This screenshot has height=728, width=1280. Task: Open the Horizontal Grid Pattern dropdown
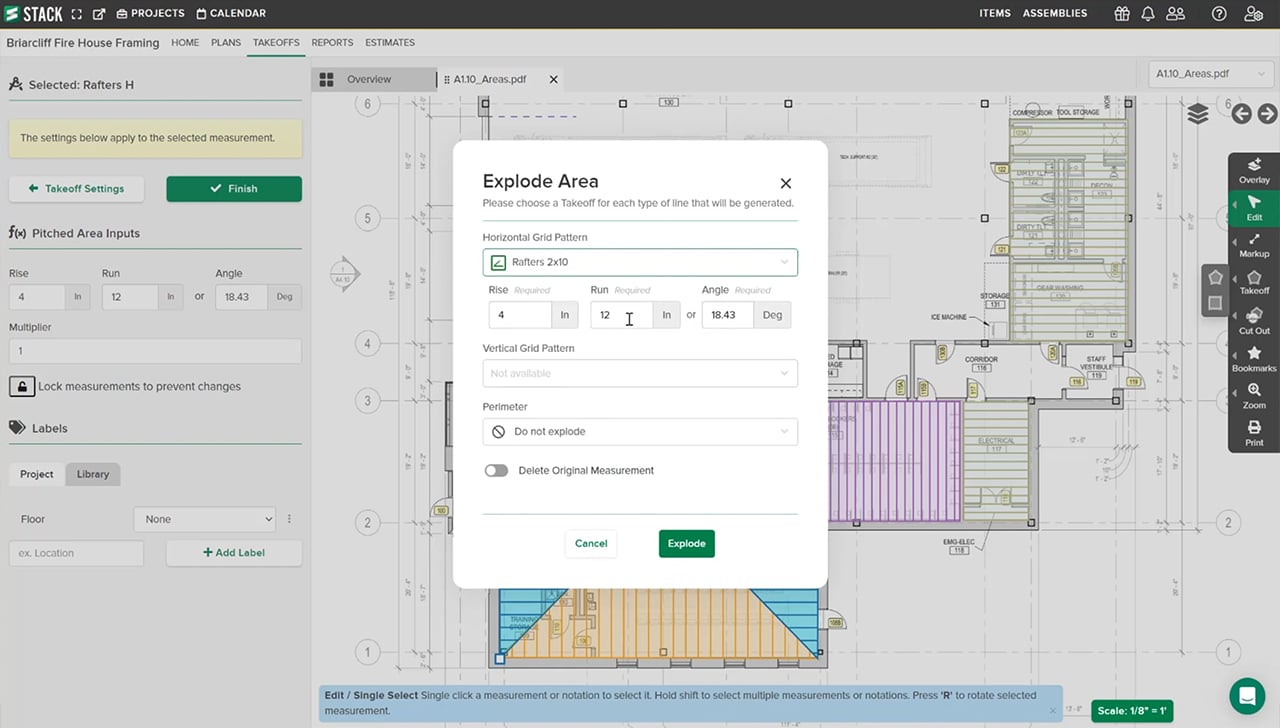pos(640,262)
